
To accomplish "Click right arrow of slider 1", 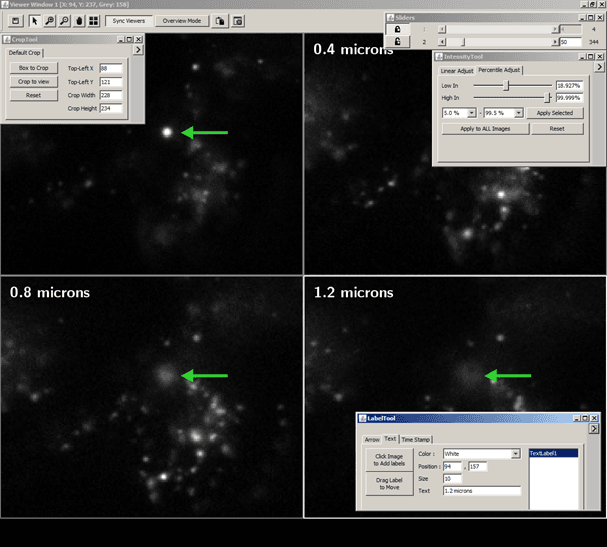I will [555, 29].
